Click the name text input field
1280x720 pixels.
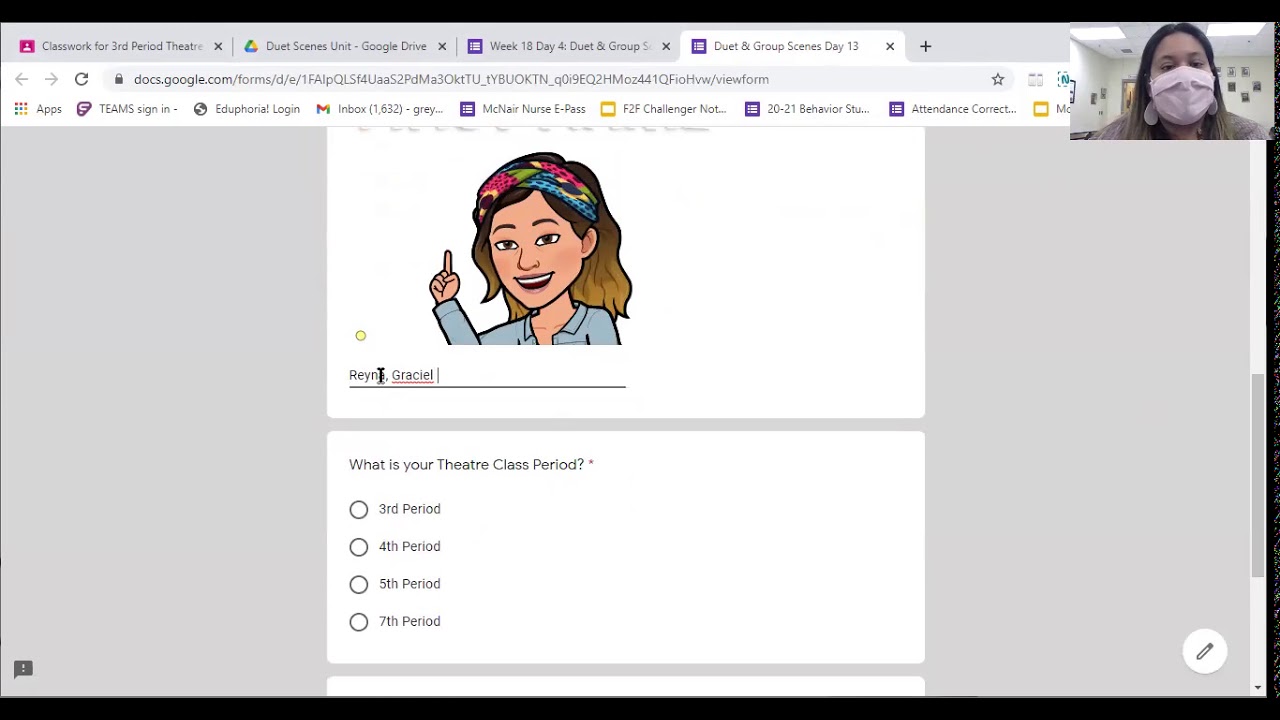487,375
